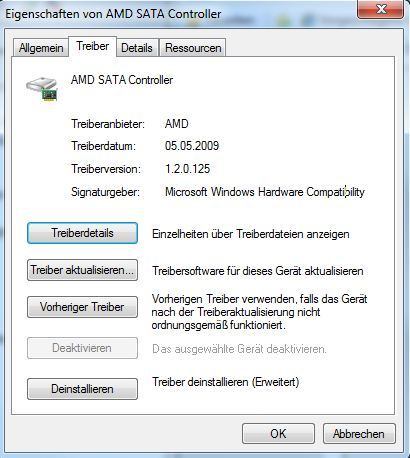Click the Treiber aktualisieren... button
The height and width of the screenshot is (458, 410).
coord(82,270)
